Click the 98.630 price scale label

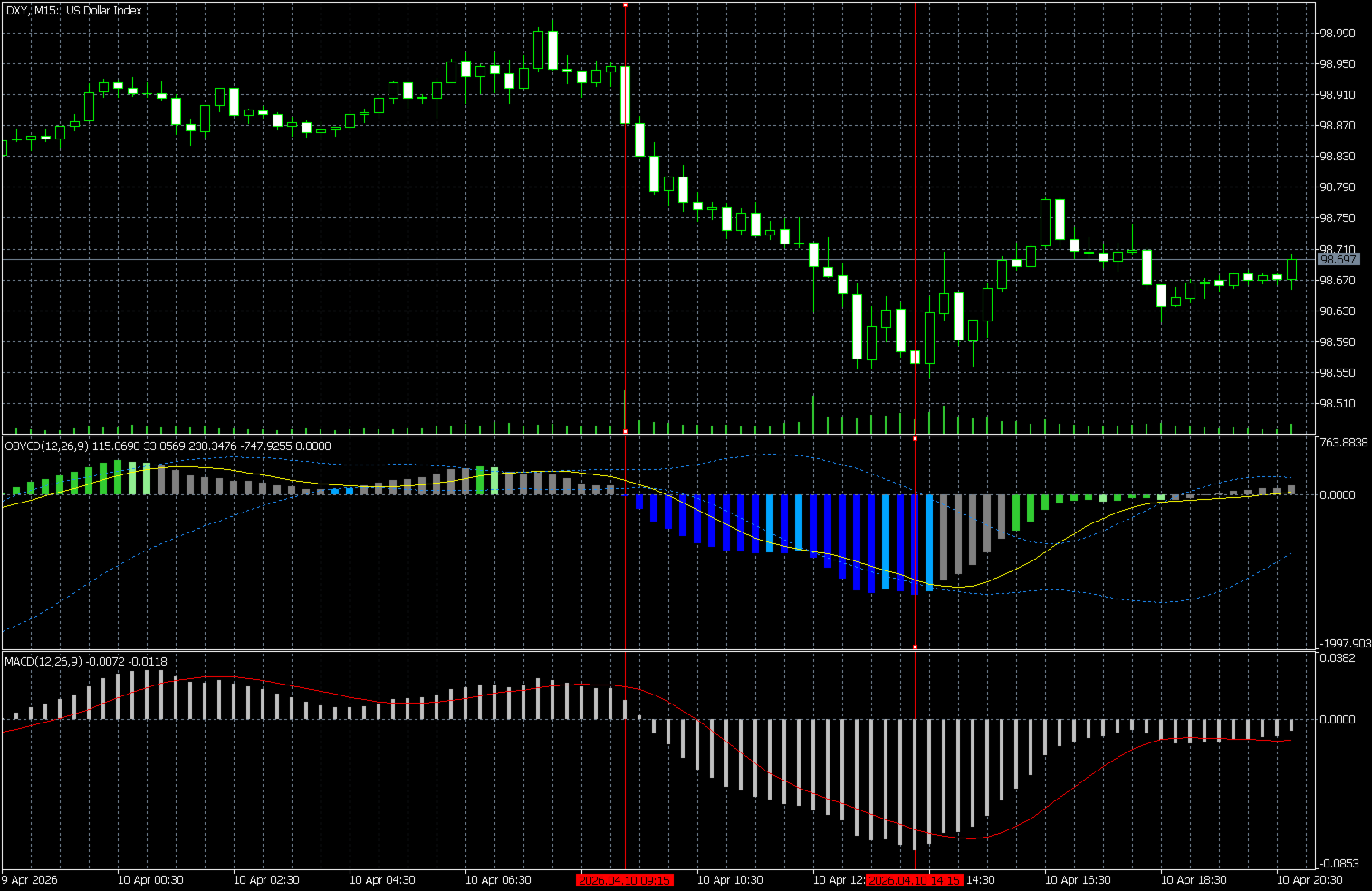pos(1338,311)
